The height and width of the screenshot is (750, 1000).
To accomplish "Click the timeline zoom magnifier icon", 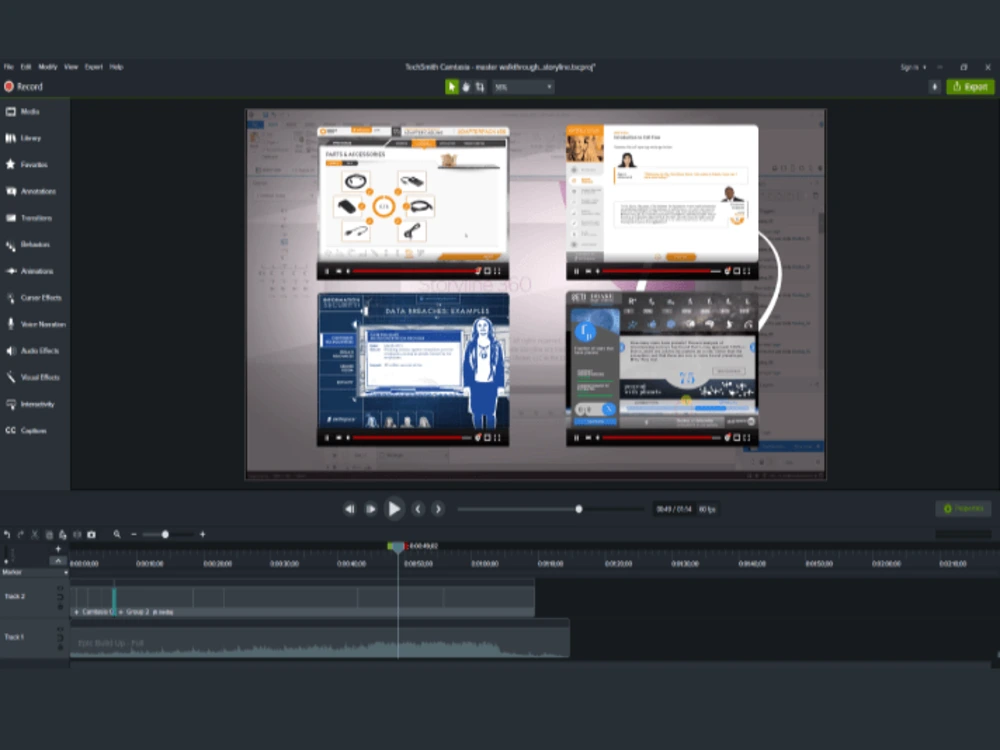I will tap(117, 534).
